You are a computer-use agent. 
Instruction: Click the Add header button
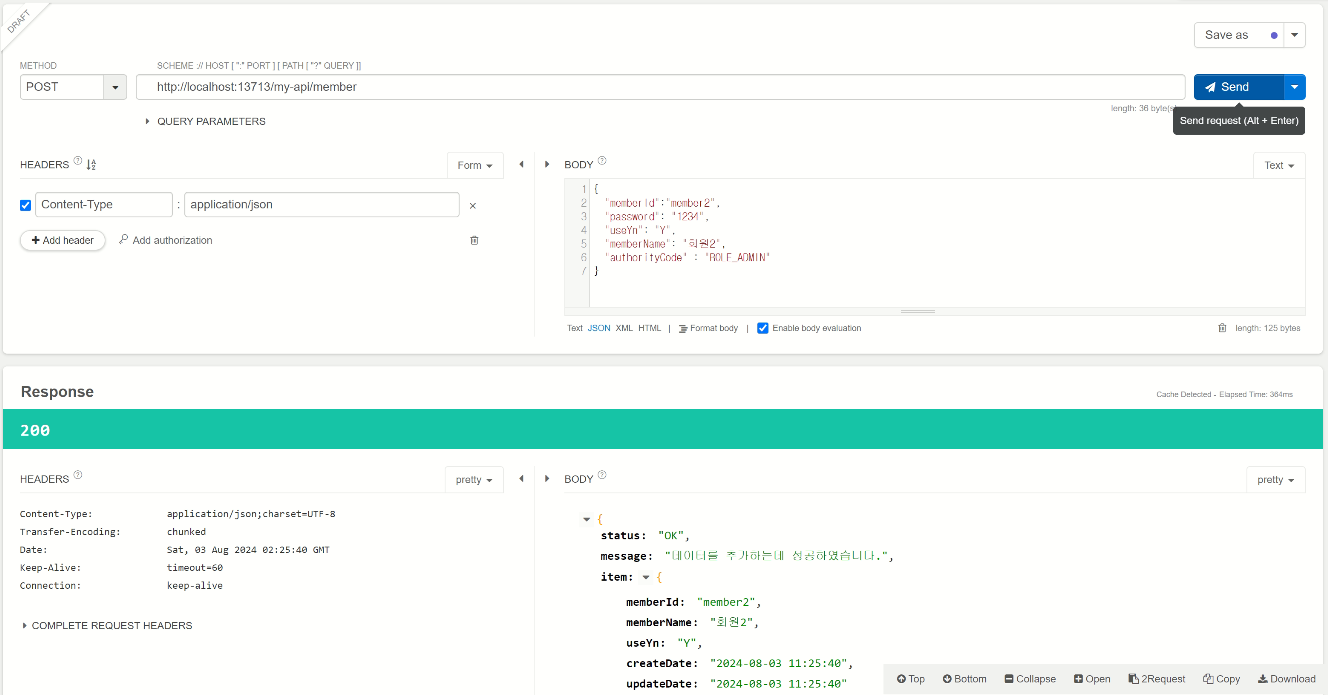pyautogui.click(x=63, y=240)
